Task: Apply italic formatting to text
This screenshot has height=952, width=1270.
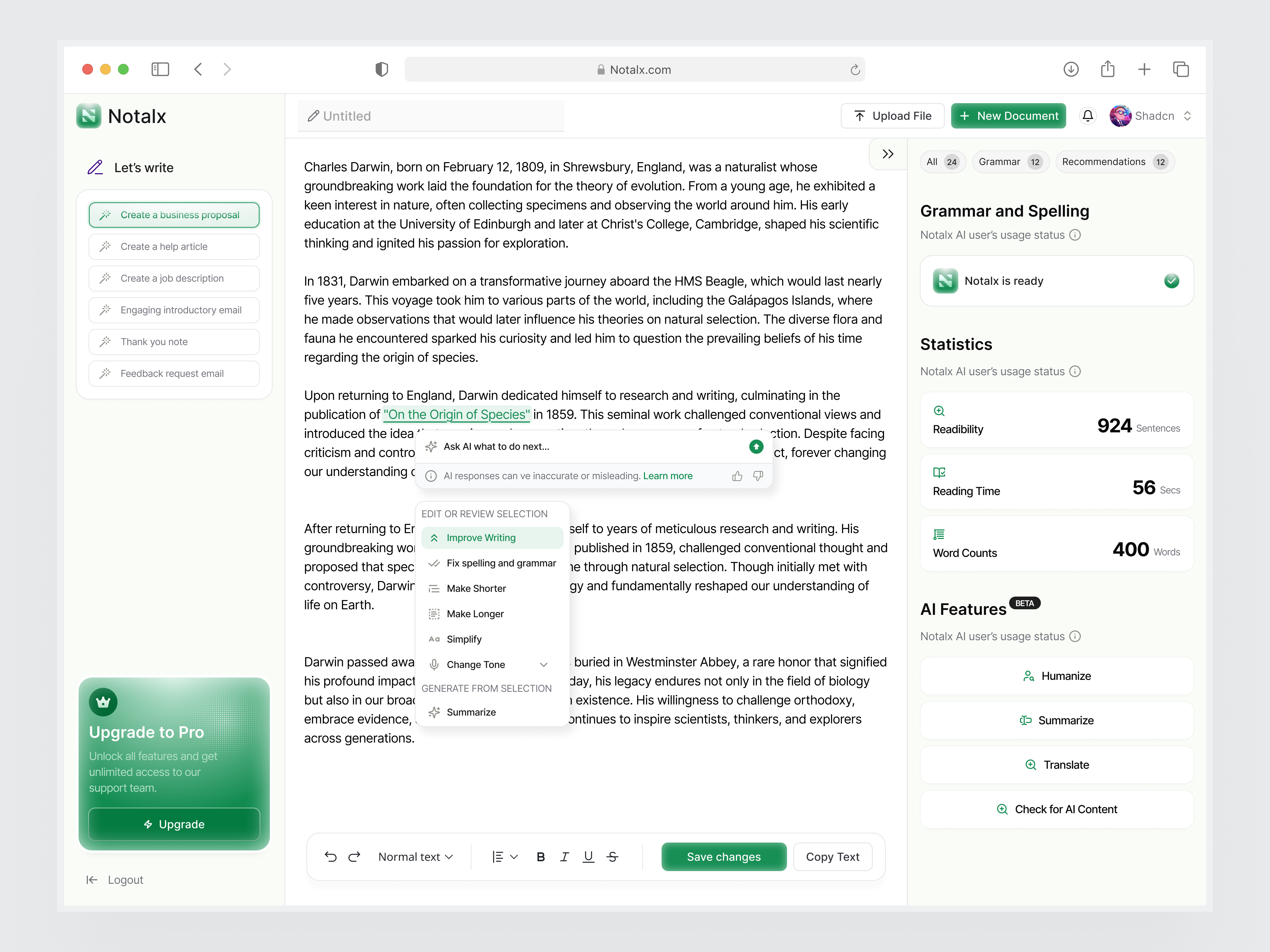Action: coord(564,856)
